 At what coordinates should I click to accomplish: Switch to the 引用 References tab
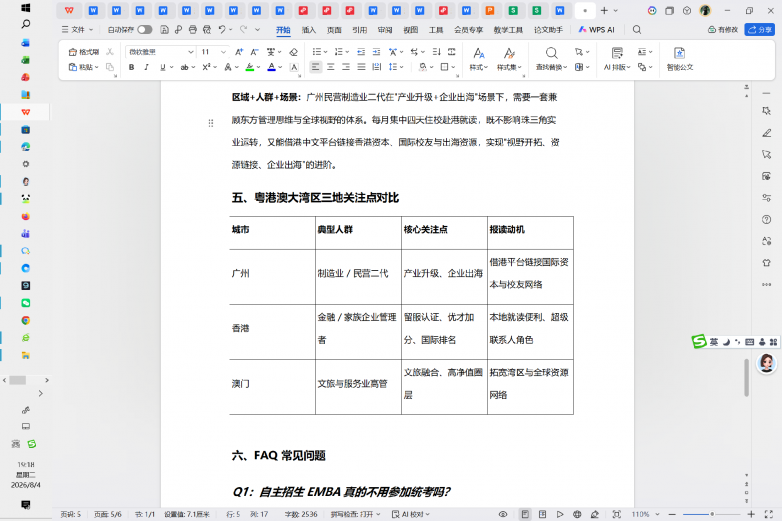(x=360, y=30)
